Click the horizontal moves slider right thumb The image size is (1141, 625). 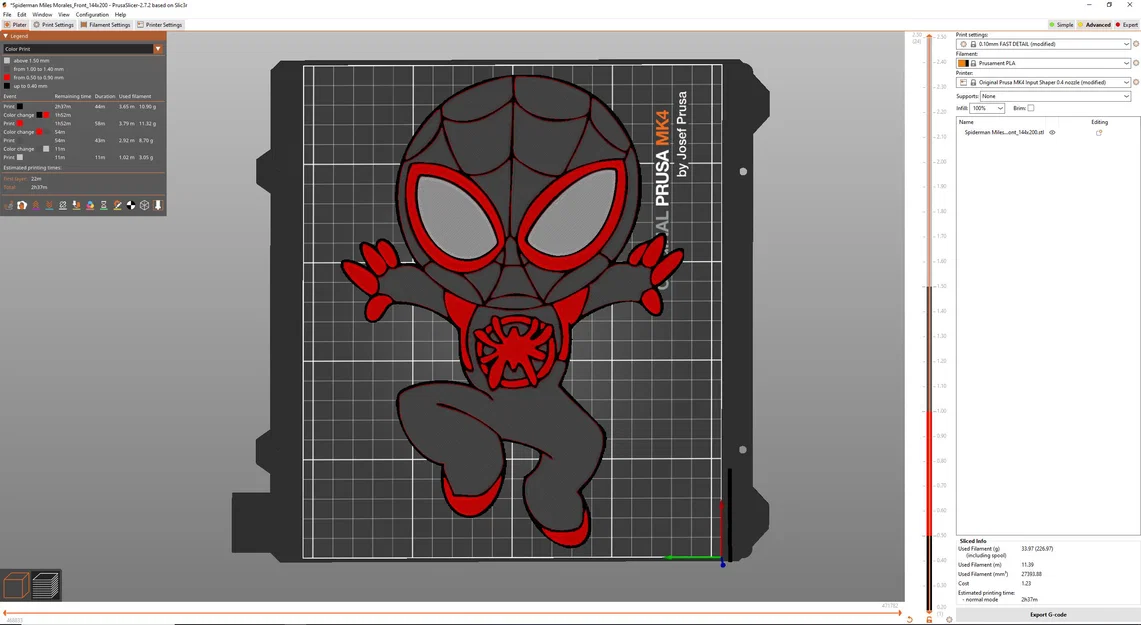pos(901,613)
